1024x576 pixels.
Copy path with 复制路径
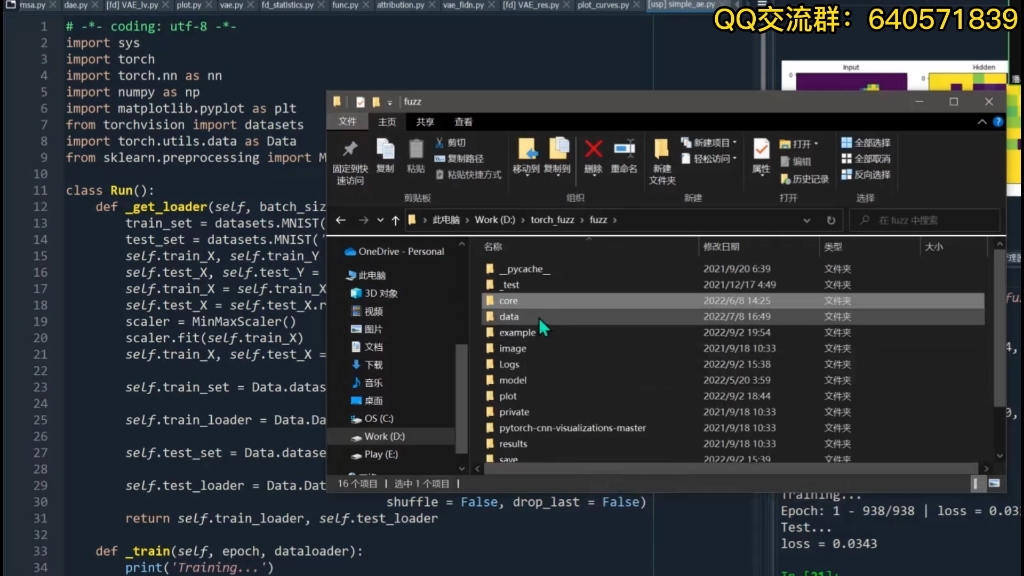click(459, 159)
